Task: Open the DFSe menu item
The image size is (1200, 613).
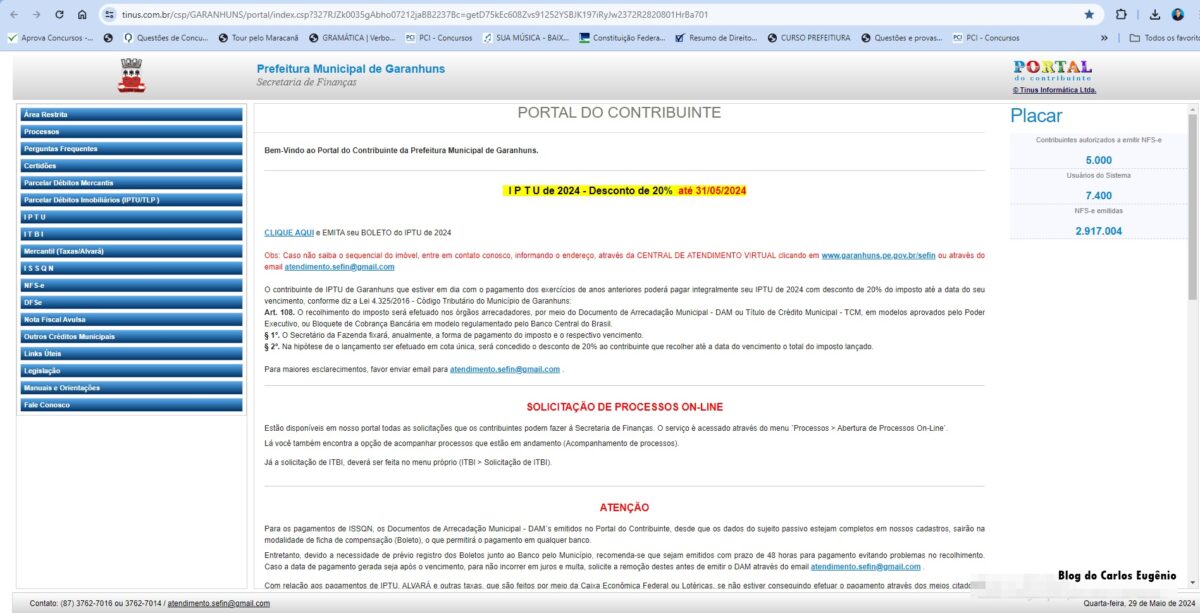Action: pos(132,302)
